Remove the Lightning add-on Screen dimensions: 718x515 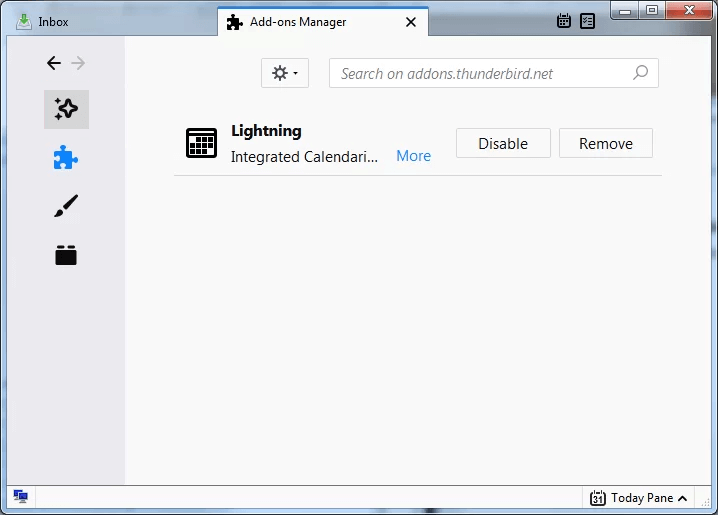(x=606, y=143)
